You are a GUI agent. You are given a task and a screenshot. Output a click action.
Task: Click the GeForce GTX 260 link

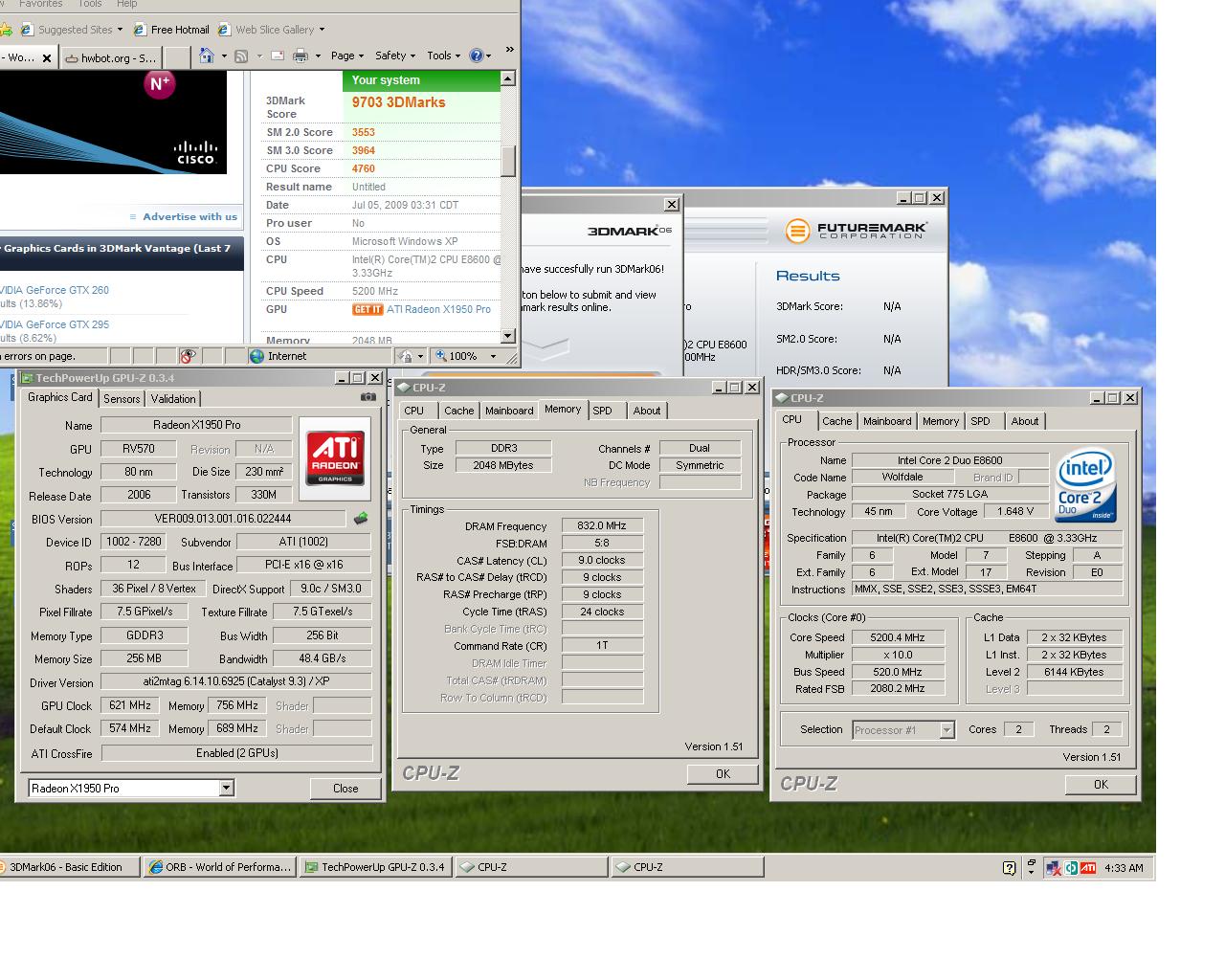55,290
